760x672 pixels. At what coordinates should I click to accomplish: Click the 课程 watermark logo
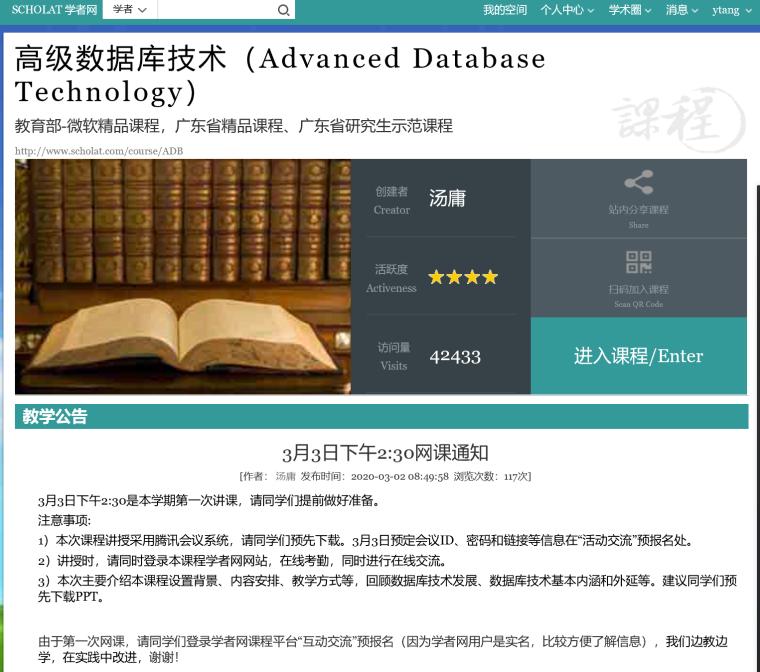(679, 121)
